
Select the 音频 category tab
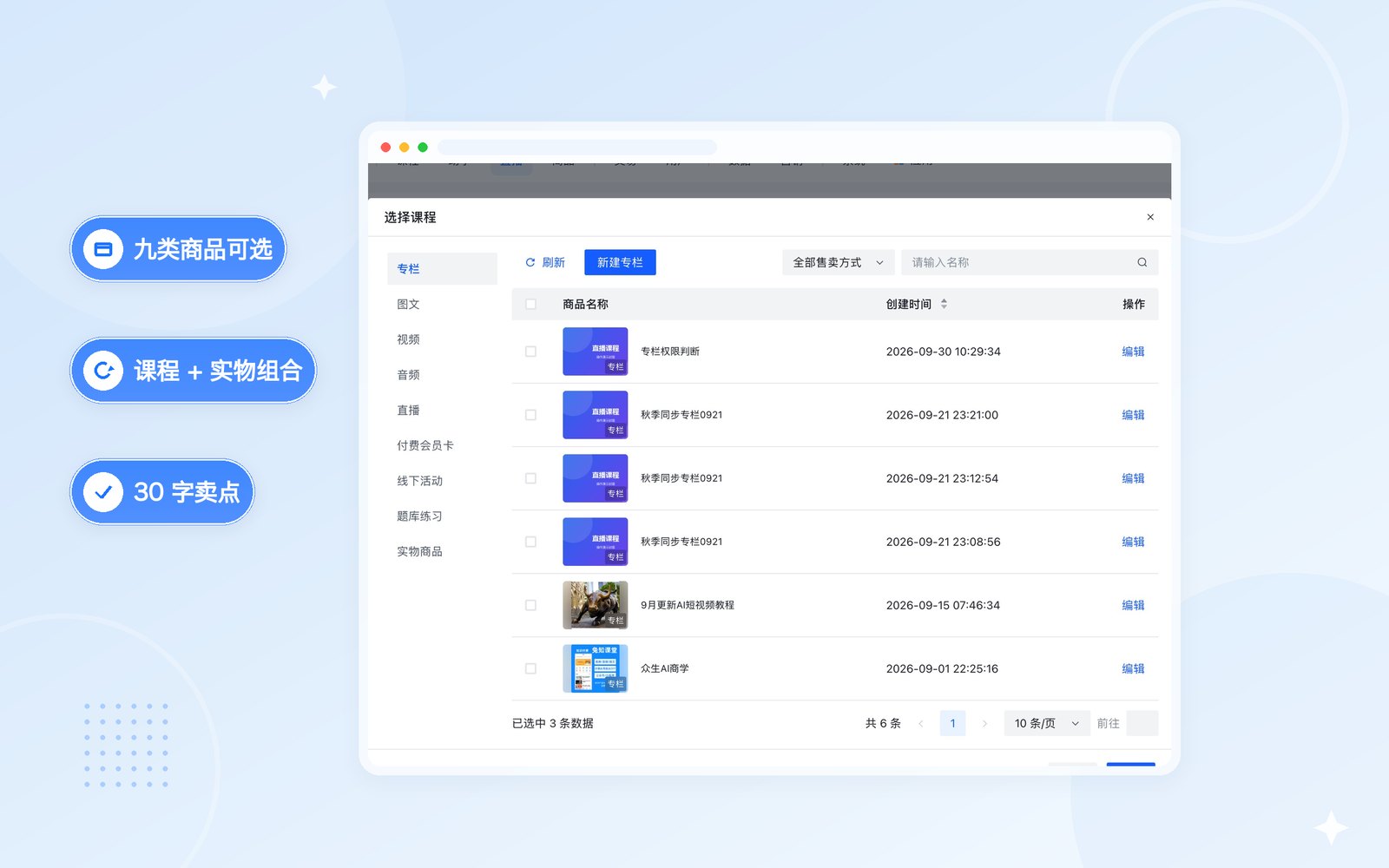coord(442,375)
